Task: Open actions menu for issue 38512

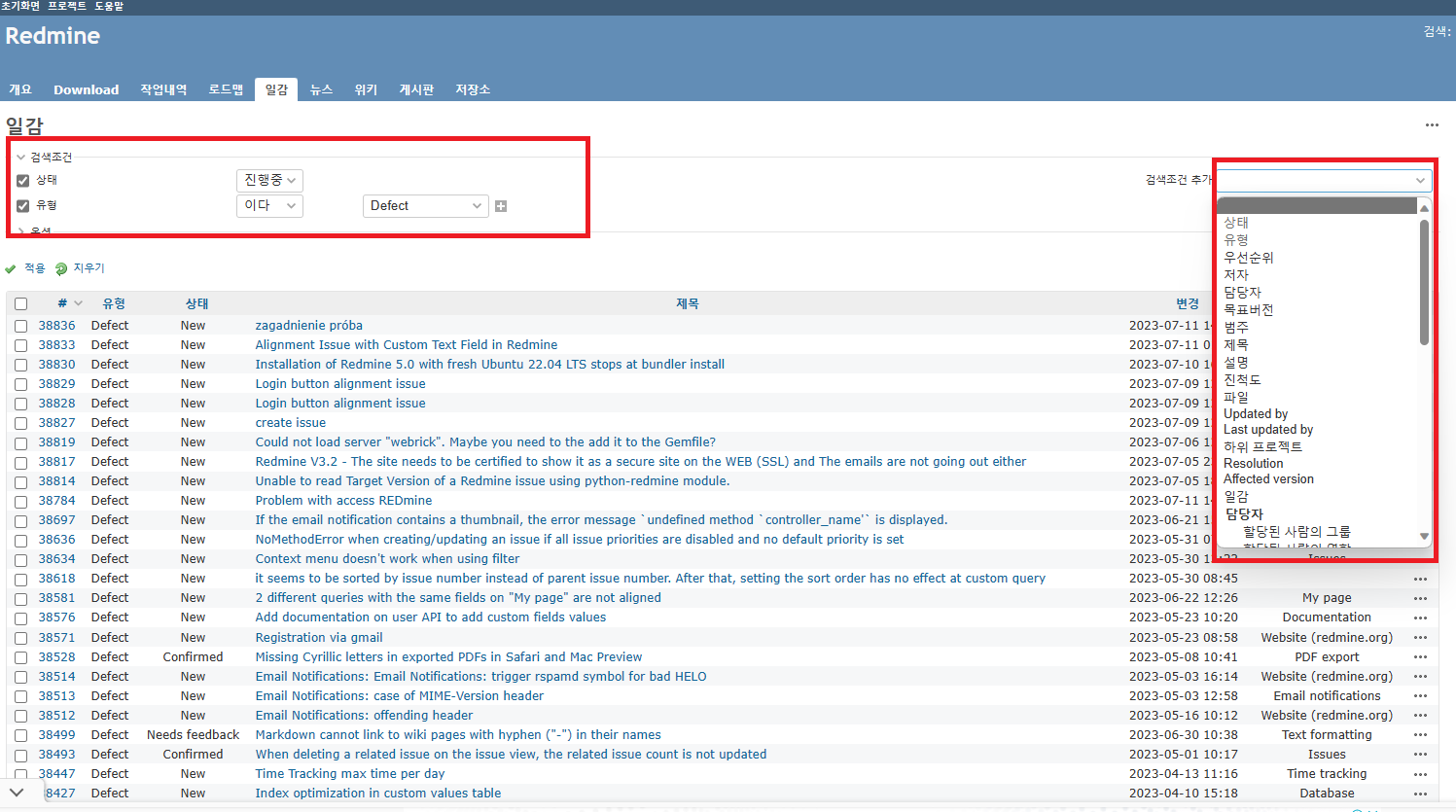Action: (1421, 716)
